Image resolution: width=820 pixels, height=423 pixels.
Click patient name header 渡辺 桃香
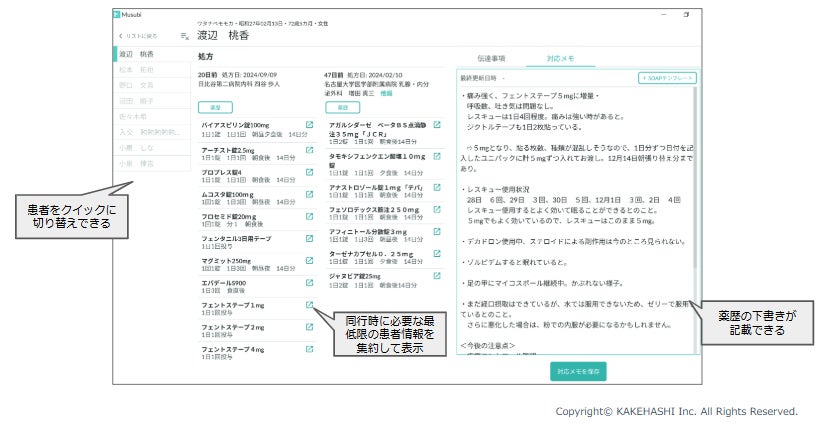223,36
